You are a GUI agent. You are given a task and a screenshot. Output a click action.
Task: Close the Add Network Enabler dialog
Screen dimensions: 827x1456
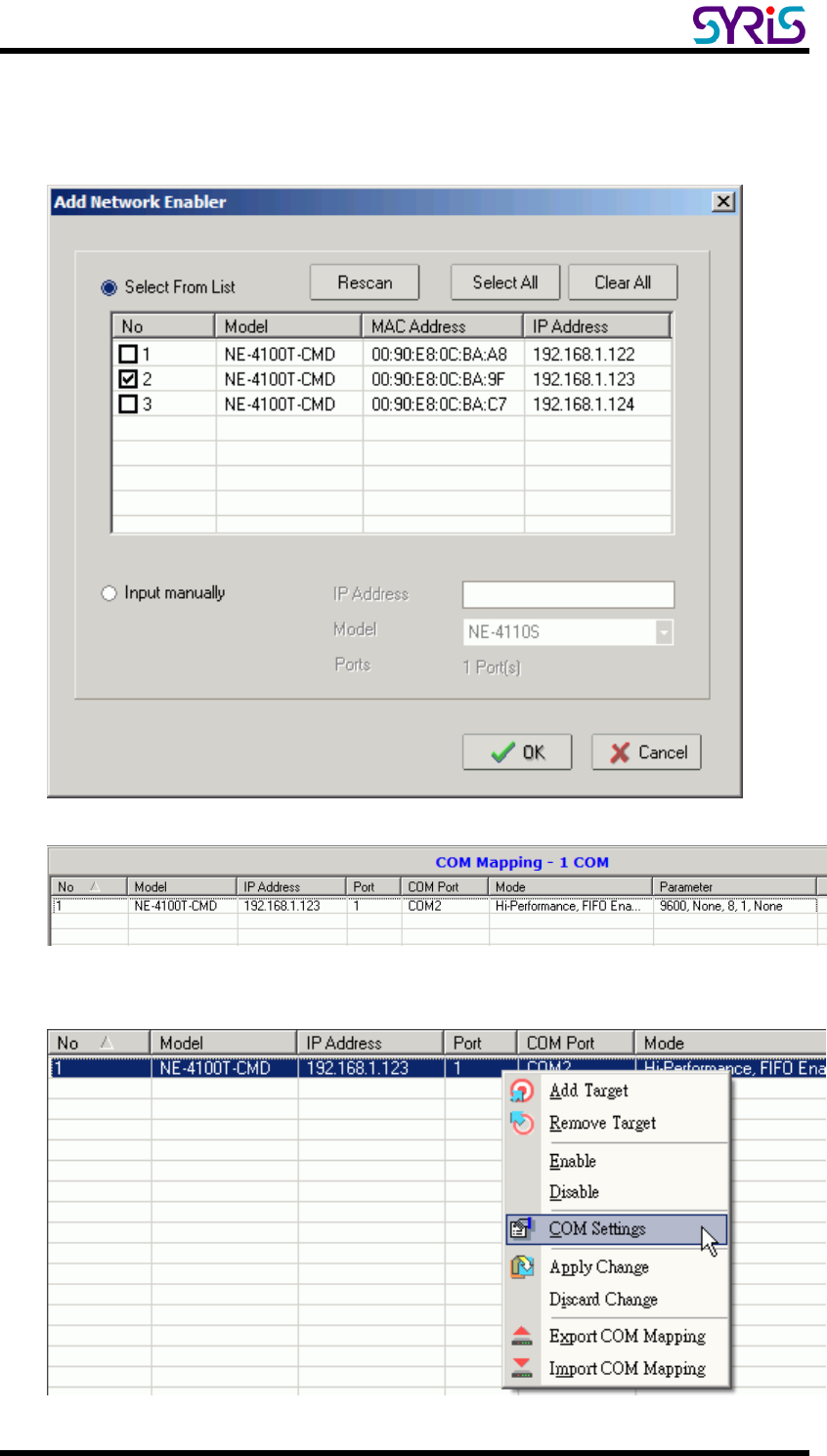pos(723,201)
